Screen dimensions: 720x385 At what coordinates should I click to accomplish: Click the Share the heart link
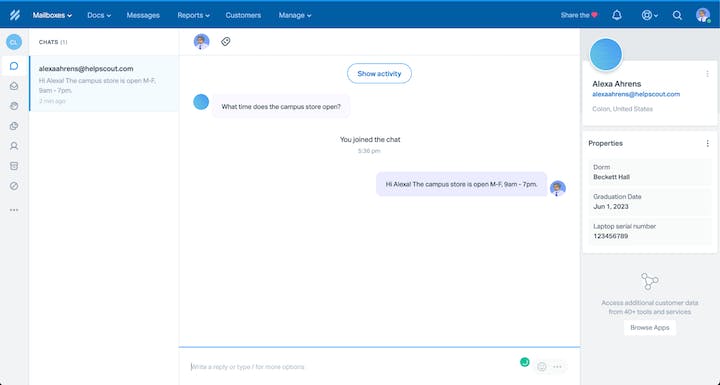[x=579, y=15]
